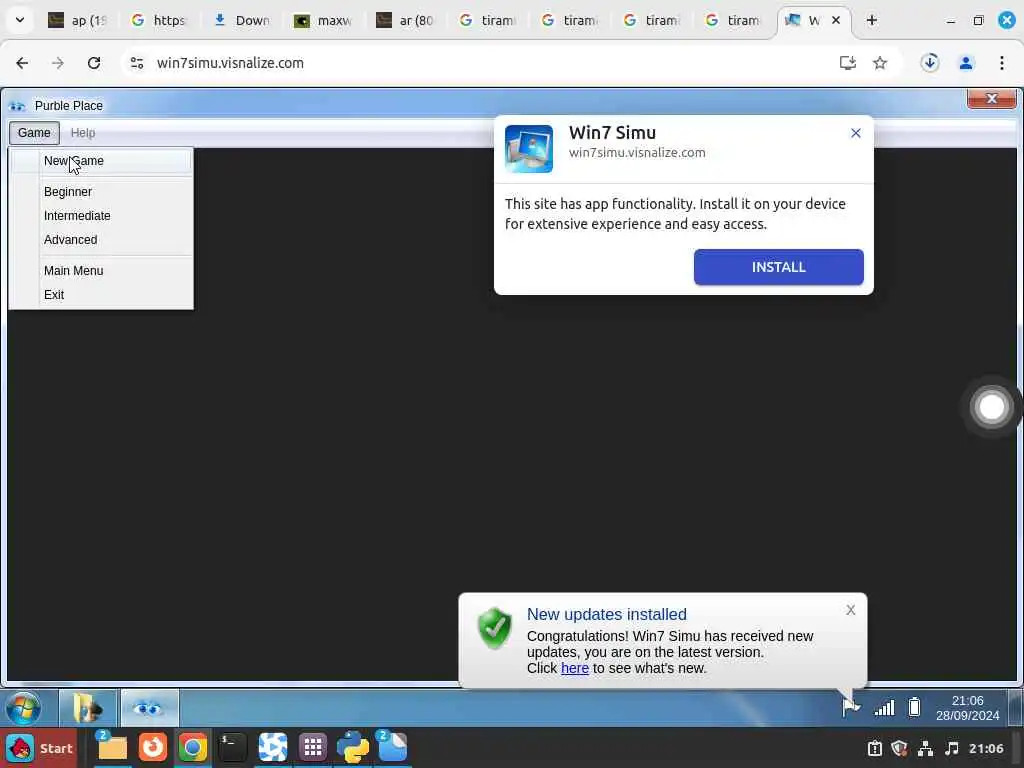Open the network connections tray icon
Viewport: 1024px width, 768px height.
click(925, 748)
